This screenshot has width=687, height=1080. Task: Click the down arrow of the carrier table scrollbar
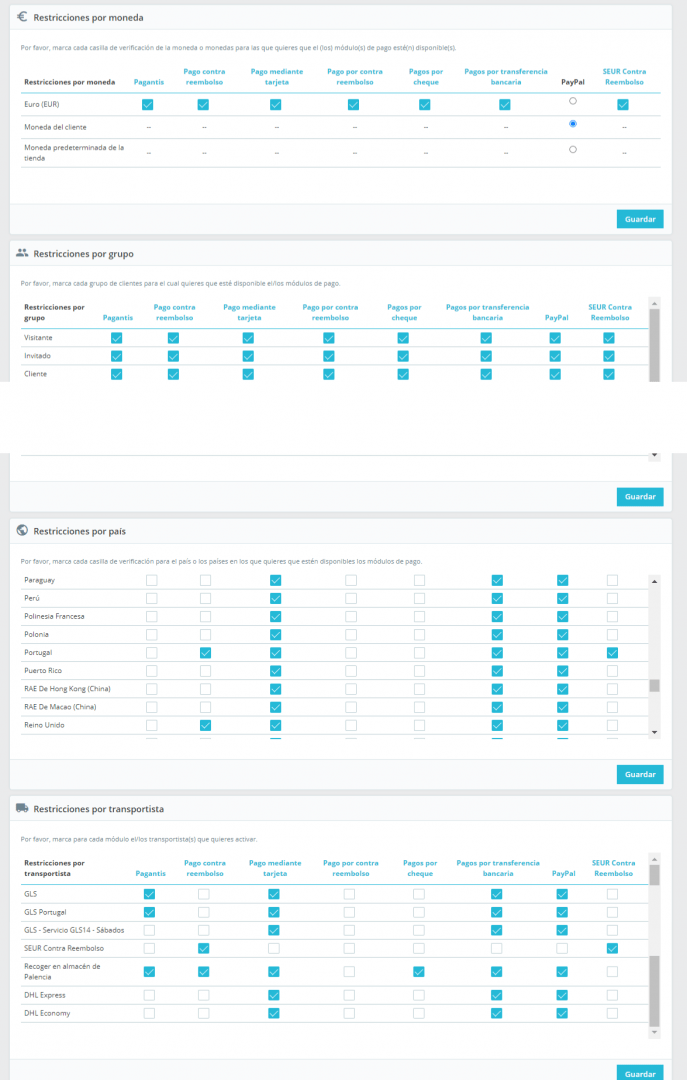(x=655, y=1032)
